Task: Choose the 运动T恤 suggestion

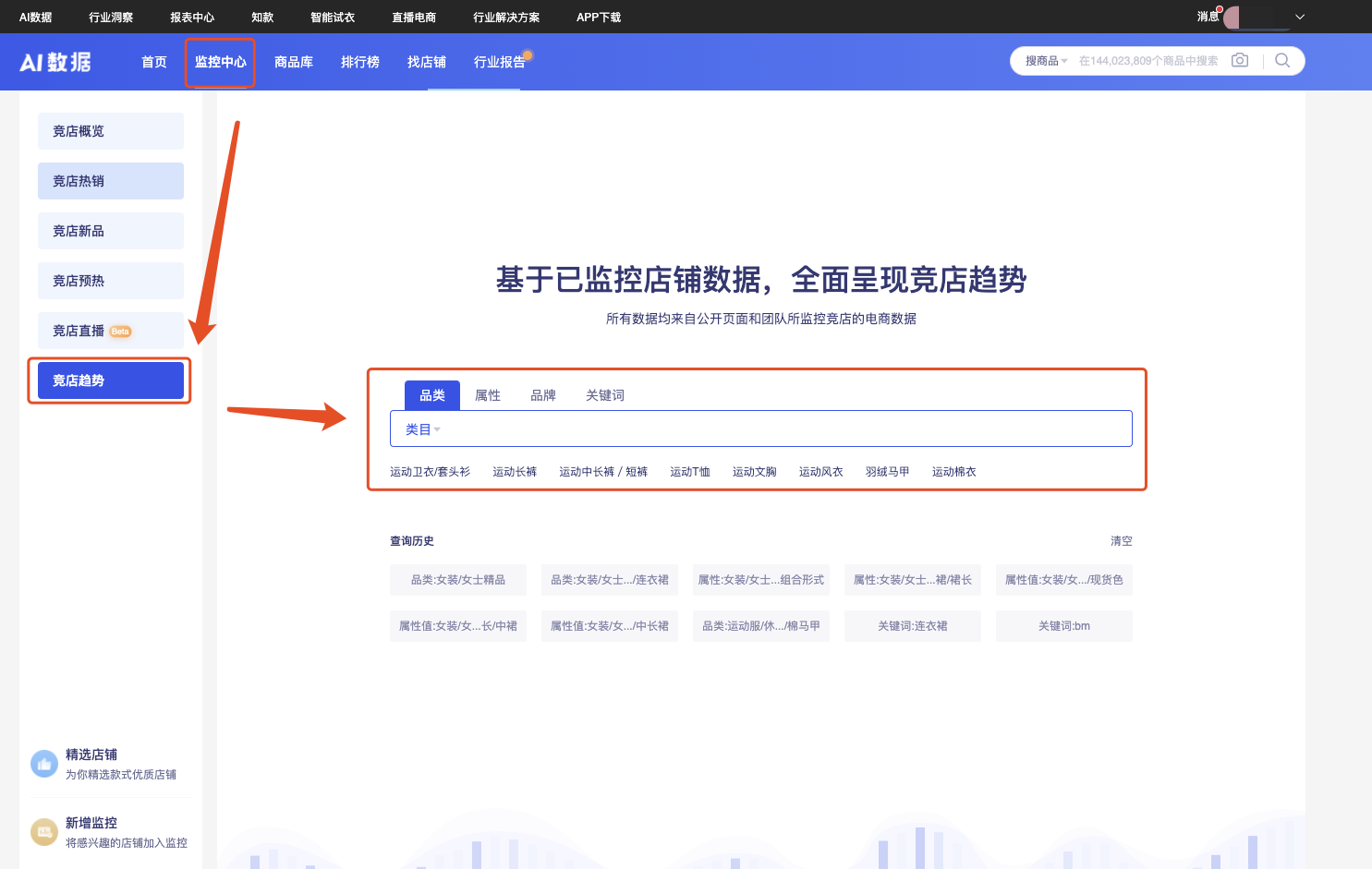Action: (690, 472)
